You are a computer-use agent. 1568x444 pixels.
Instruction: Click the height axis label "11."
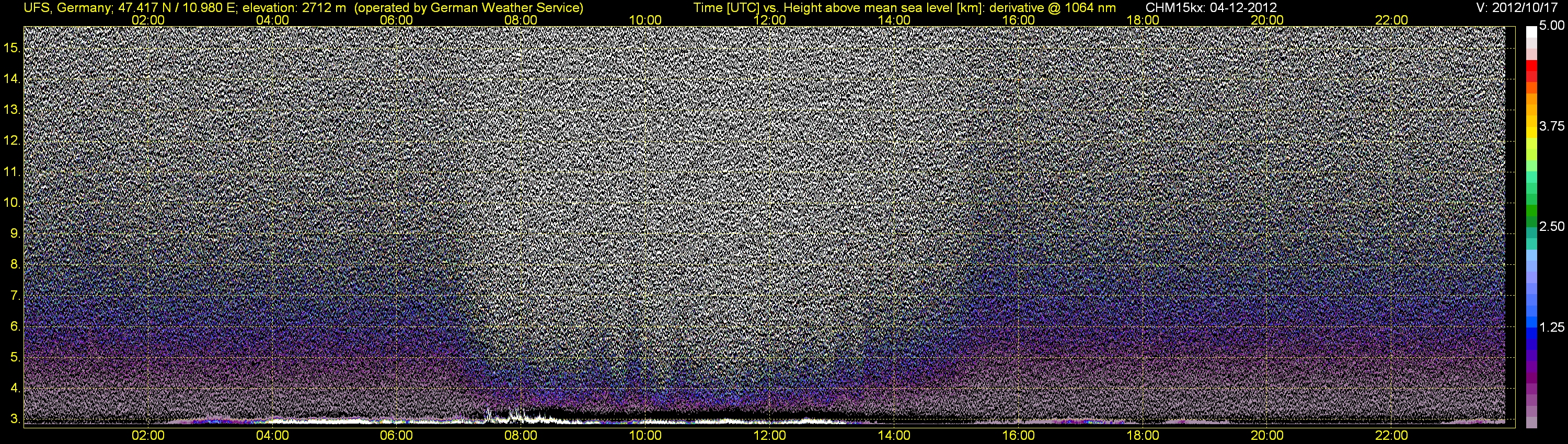coord(12,171)
